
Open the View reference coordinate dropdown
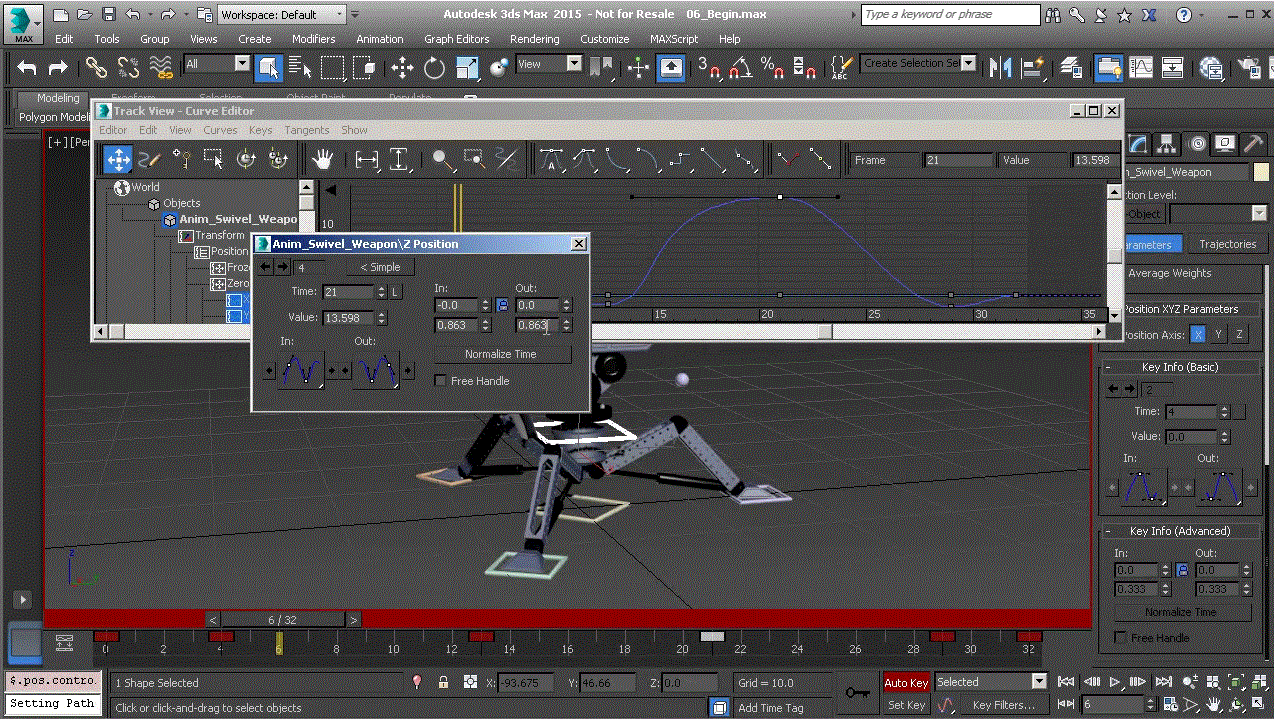[548, 64]
